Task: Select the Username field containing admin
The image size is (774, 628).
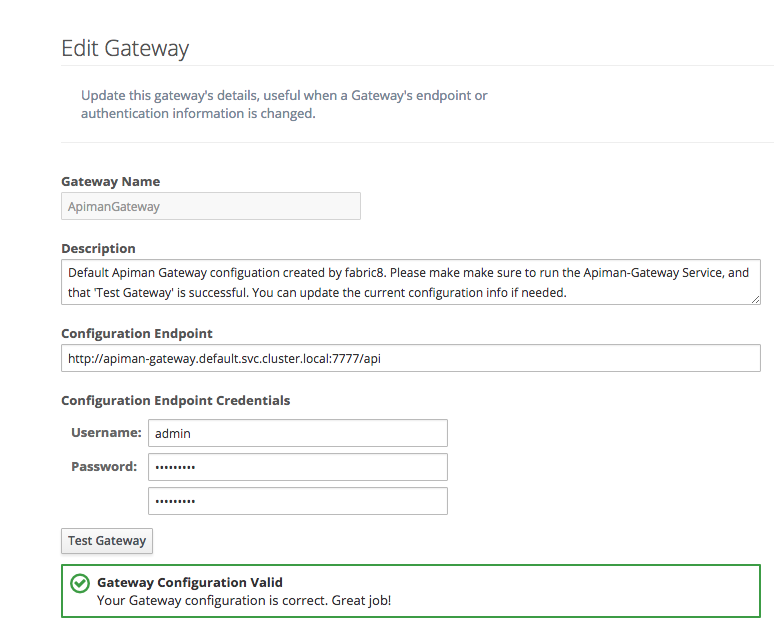Action: pos(297,433)
